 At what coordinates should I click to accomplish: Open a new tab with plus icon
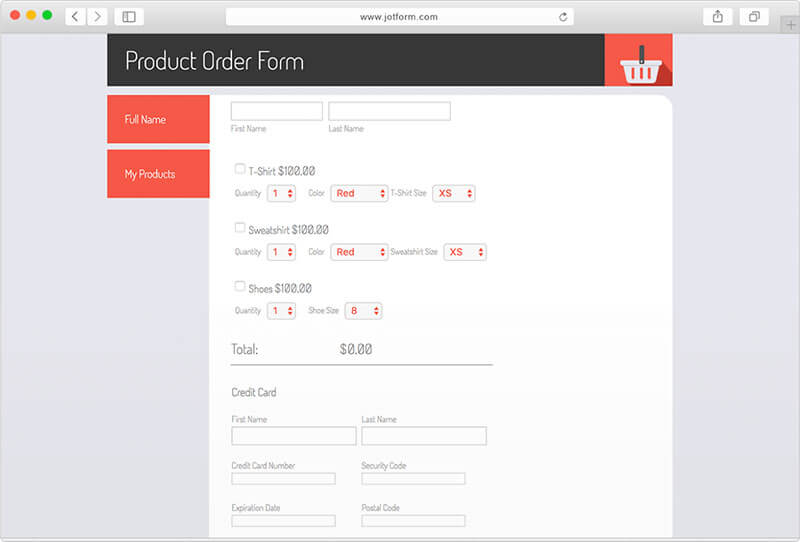790,24
